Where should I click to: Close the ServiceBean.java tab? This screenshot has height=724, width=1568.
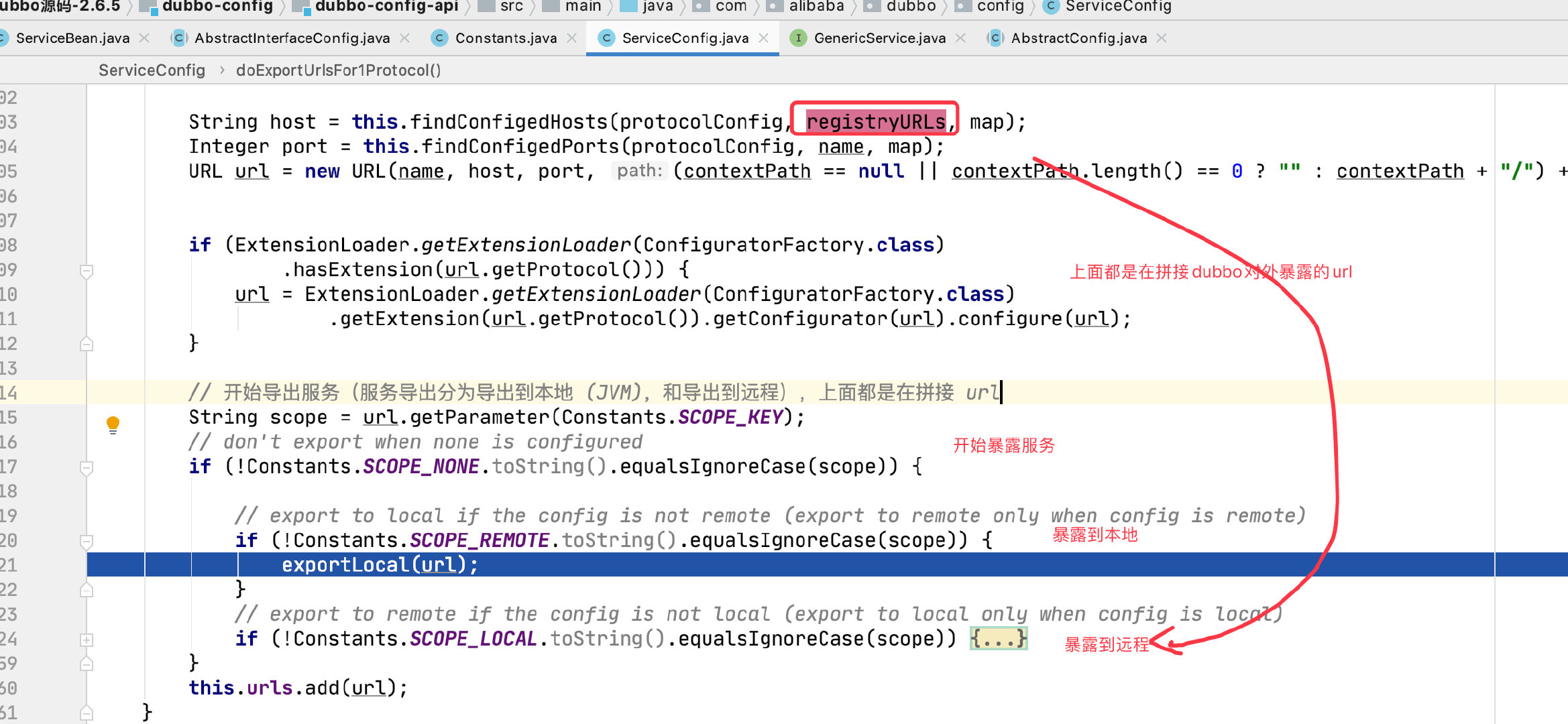144,38
